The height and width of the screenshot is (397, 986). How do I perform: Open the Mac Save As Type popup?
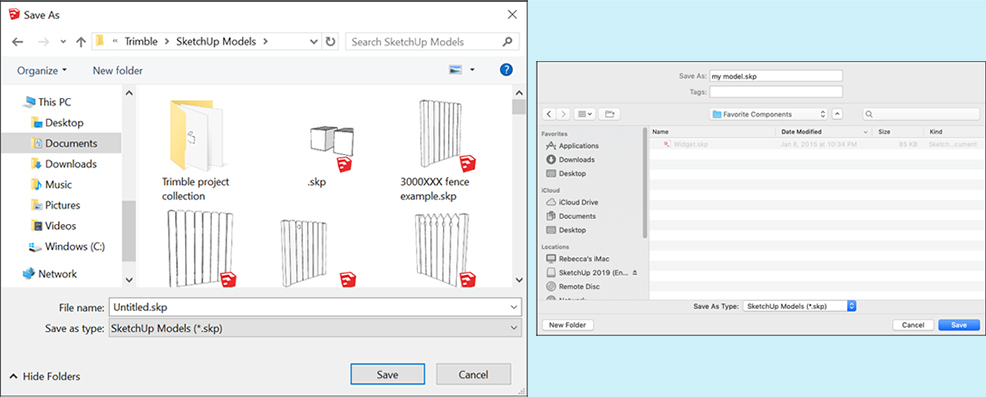click(x=799, y=306)
